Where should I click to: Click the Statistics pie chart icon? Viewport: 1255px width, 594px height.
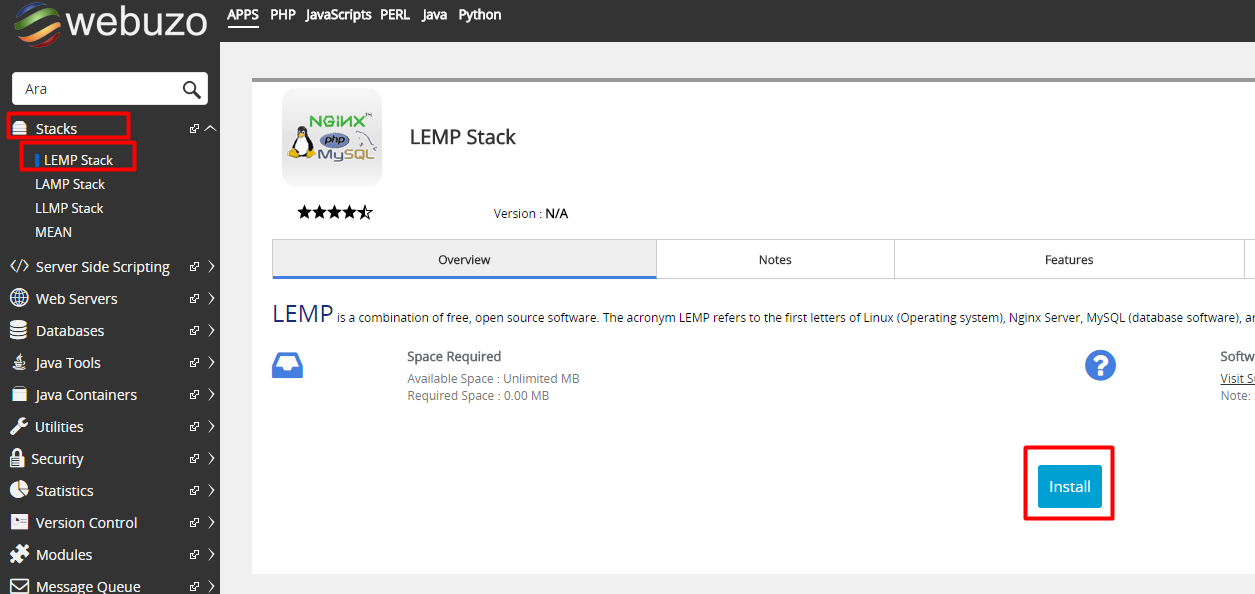point(19,490)
